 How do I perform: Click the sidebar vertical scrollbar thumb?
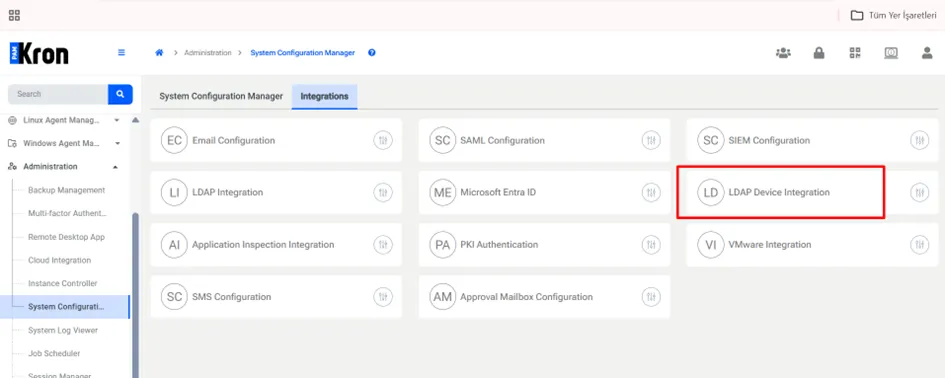135,295
